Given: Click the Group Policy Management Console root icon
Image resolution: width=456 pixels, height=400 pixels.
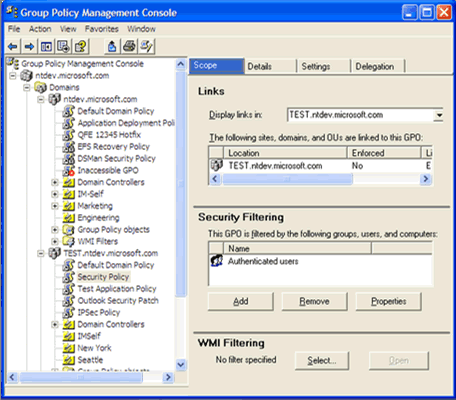Looking at the screenshot, I should [x=13, y=63].
